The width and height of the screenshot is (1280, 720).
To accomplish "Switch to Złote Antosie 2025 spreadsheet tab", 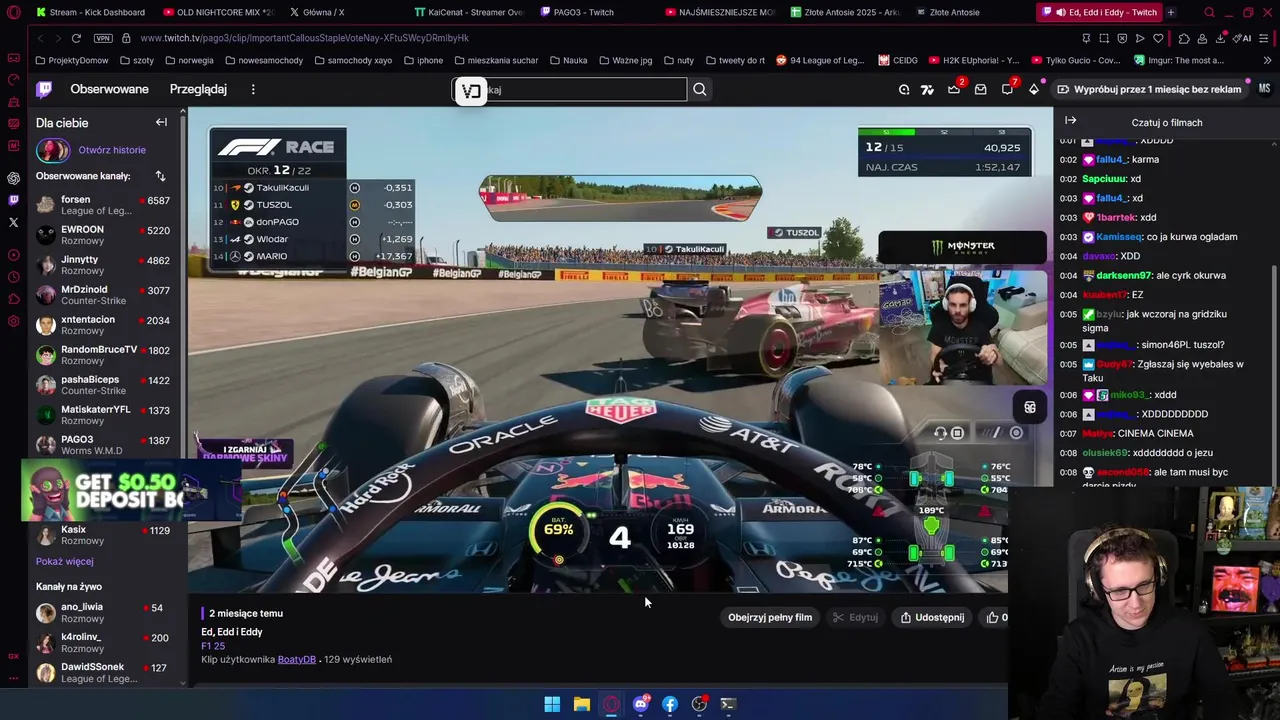I will point(845,12).
